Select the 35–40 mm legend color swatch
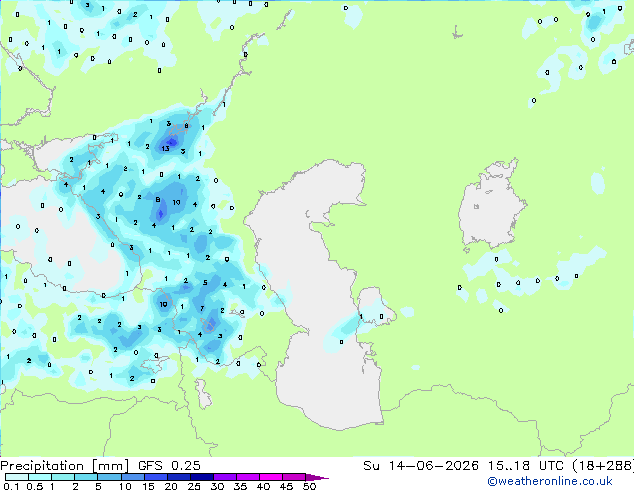 pos(247,477)
